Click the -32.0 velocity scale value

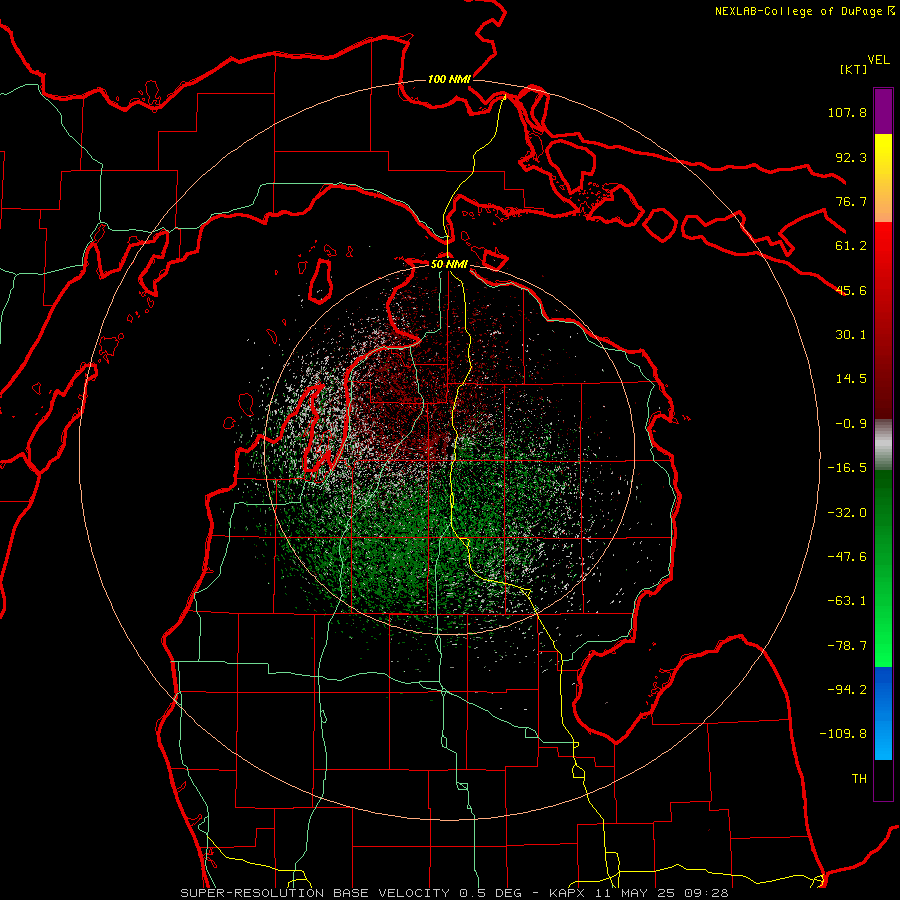pyautogui.click(x=847, y=513)
